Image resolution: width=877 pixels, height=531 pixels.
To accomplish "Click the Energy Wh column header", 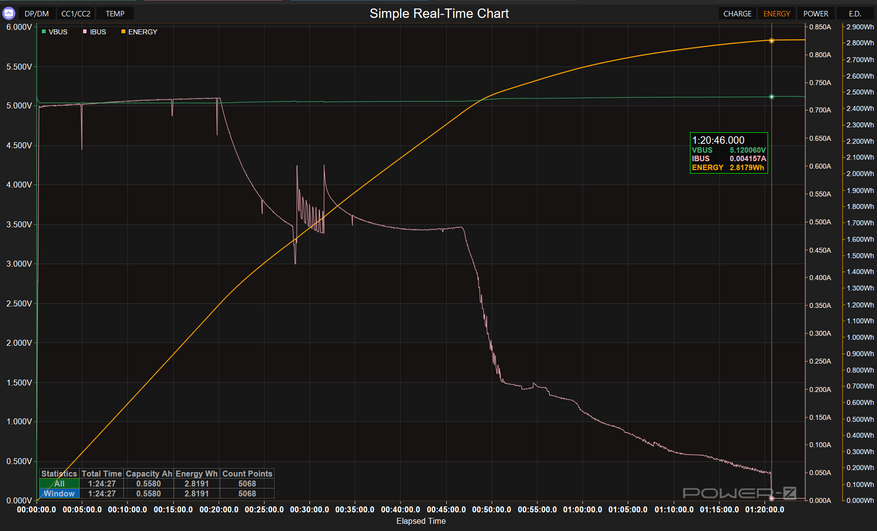I will (197, 474).
